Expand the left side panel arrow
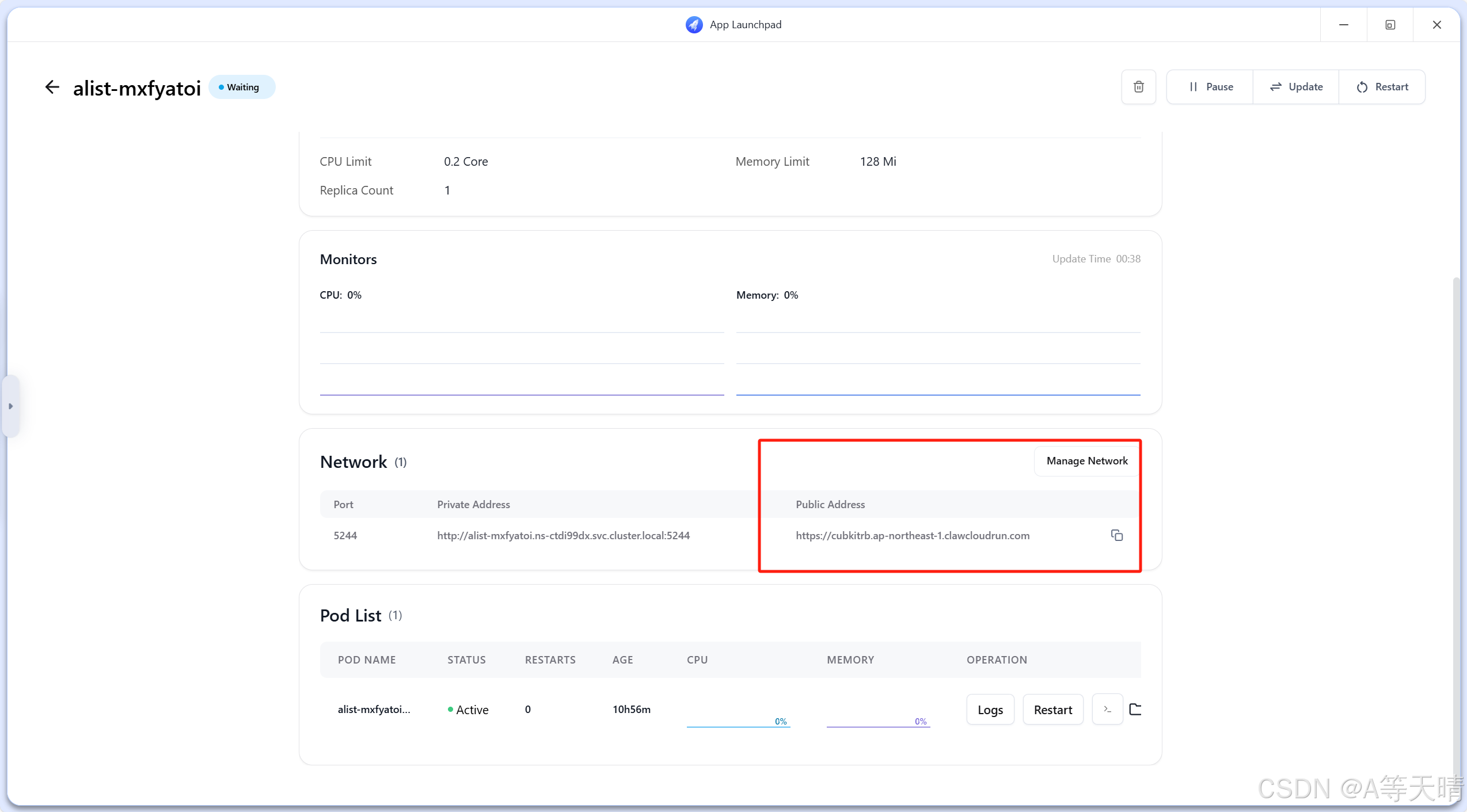Viewport: 1467px width, 812px height. coord(10,406)
